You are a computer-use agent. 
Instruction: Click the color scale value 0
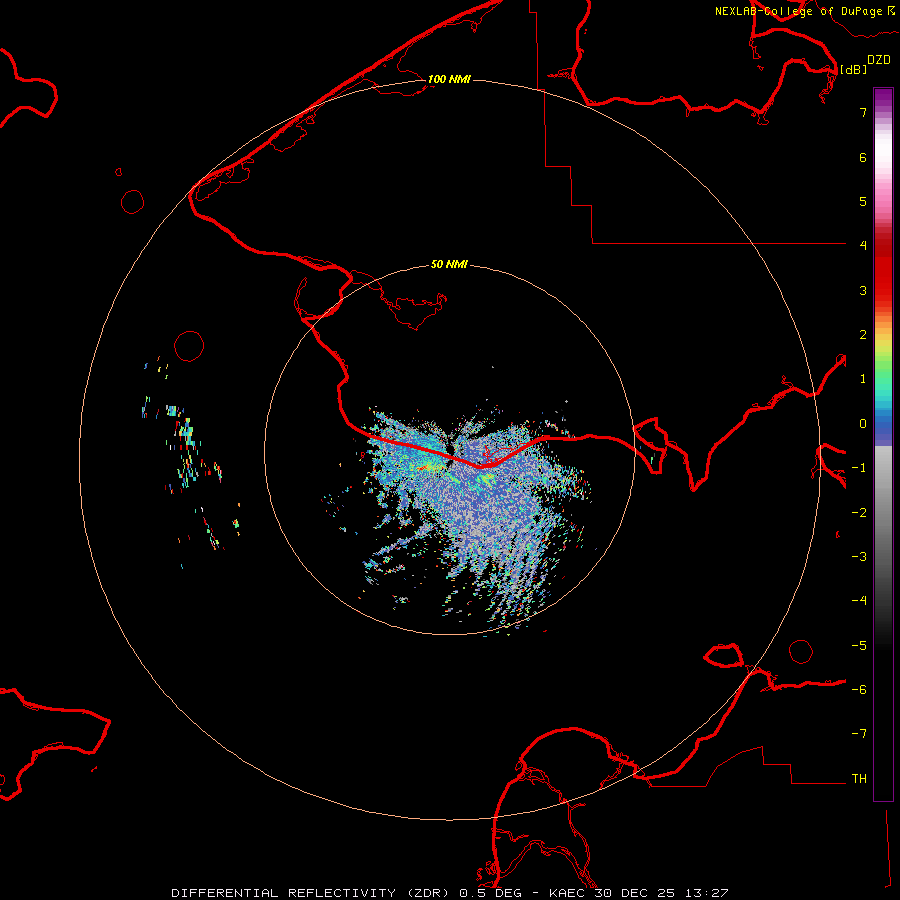pyautogui.click(x=863, y=424)
